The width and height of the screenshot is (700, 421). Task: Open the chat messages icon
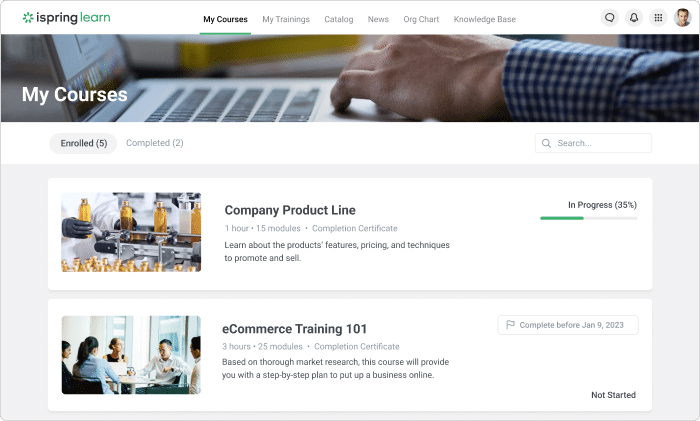coord(609,18)
